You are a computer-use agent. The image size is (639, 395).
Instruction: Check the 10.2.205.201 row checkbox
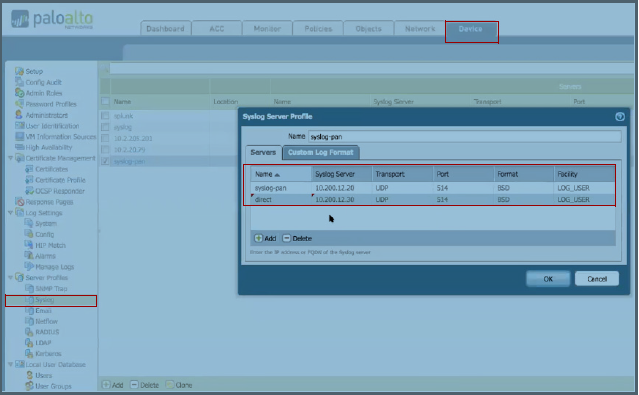point(105,138)
